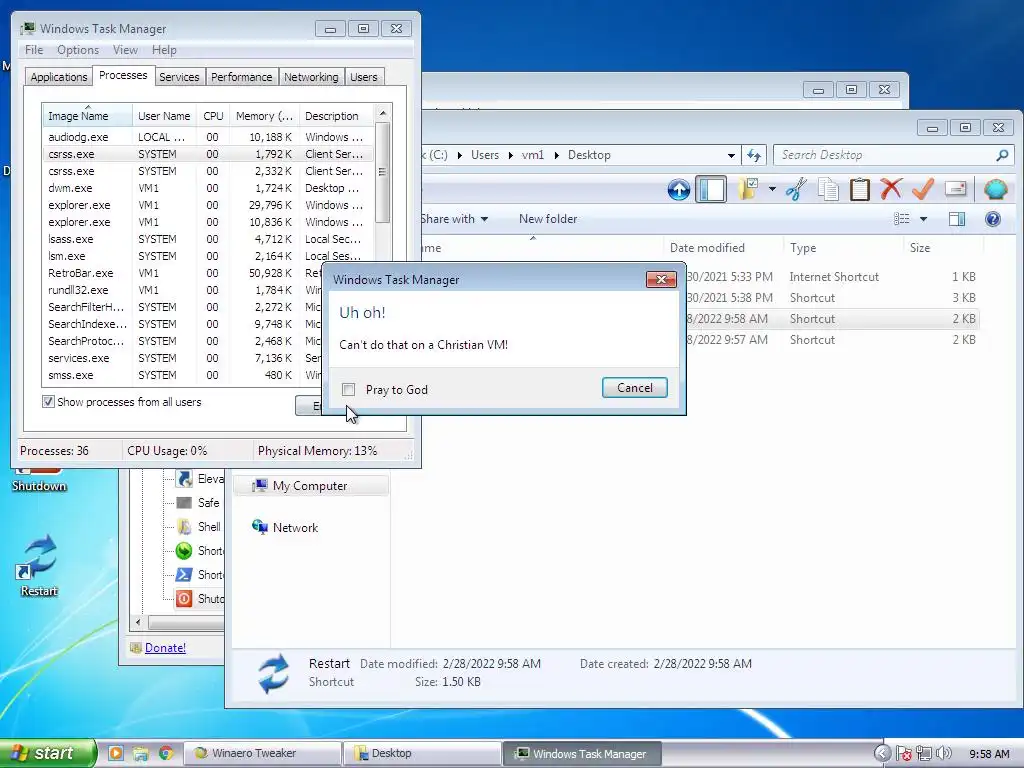
Task: Click the Restart shortcut on the desktop
Action: tap(39, 566)
